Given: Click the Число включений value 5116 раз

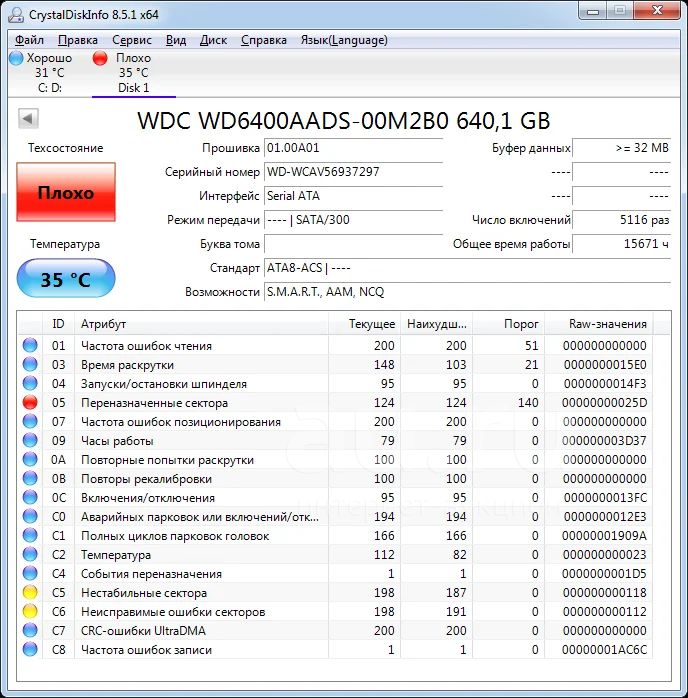Looking at the screenshot, I should 621,220.
